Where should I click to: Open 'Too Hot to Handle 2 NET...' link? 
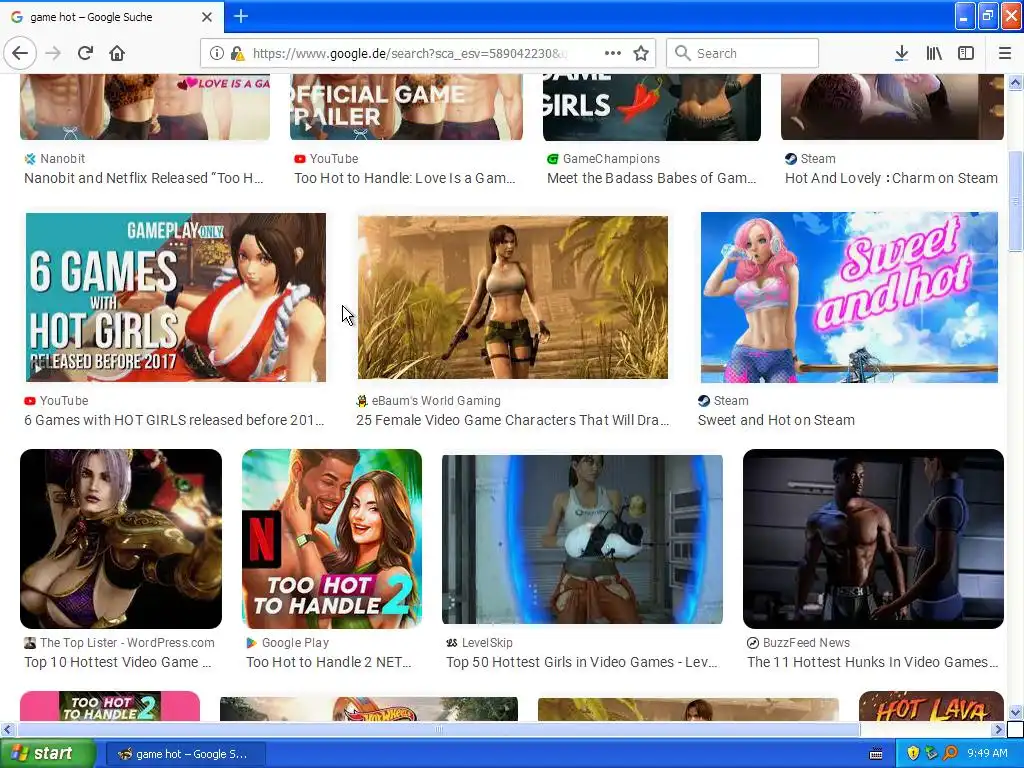[328, 662]
